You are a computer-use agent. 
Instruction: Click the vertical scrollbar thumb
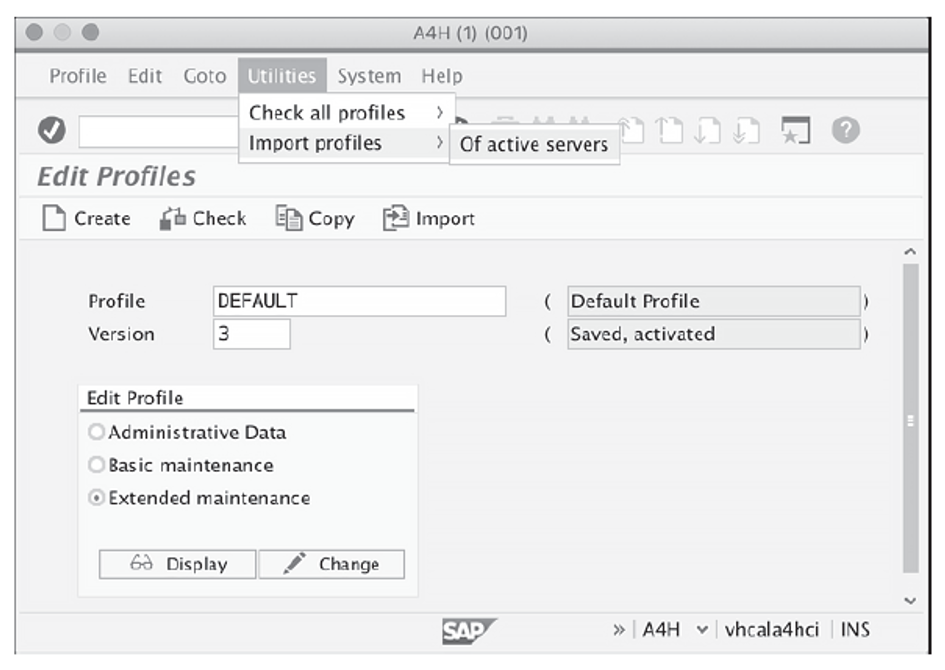(x=910, y=418)
